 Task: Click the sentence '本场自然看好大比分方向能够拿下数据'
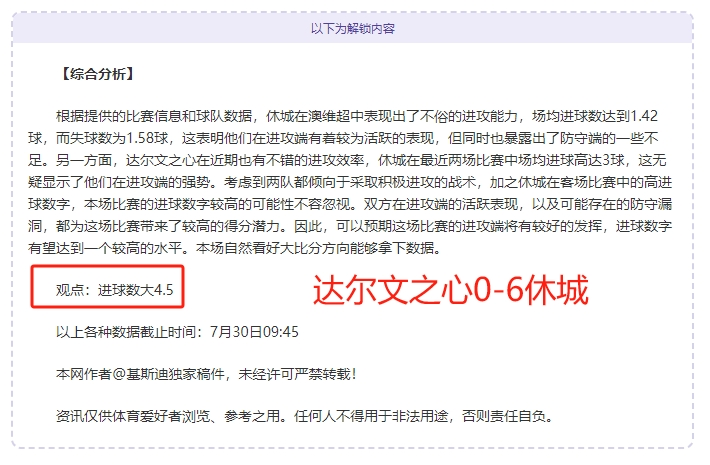coord(315,248)
